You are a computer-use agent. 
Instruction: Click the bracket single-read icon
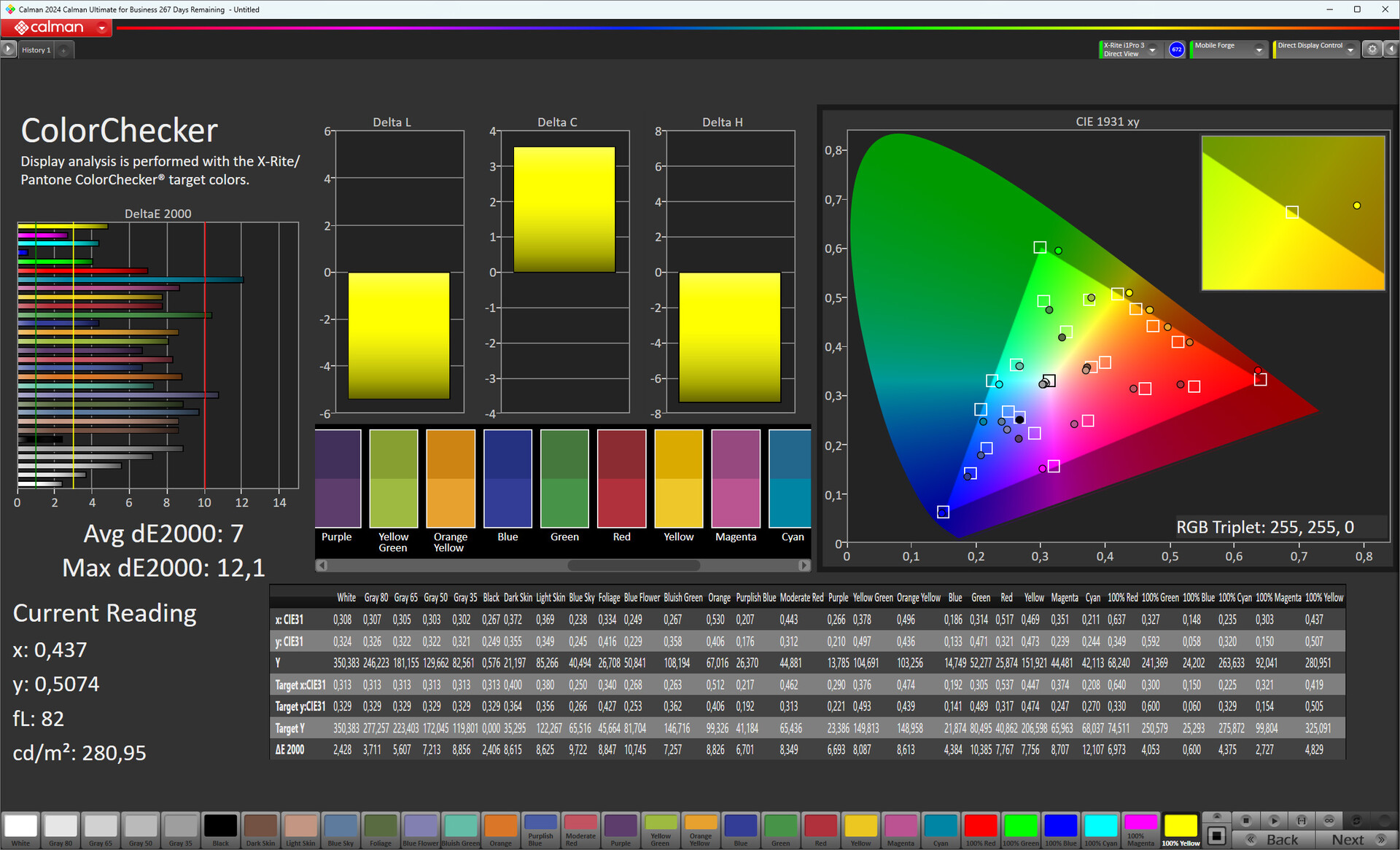1302,820
